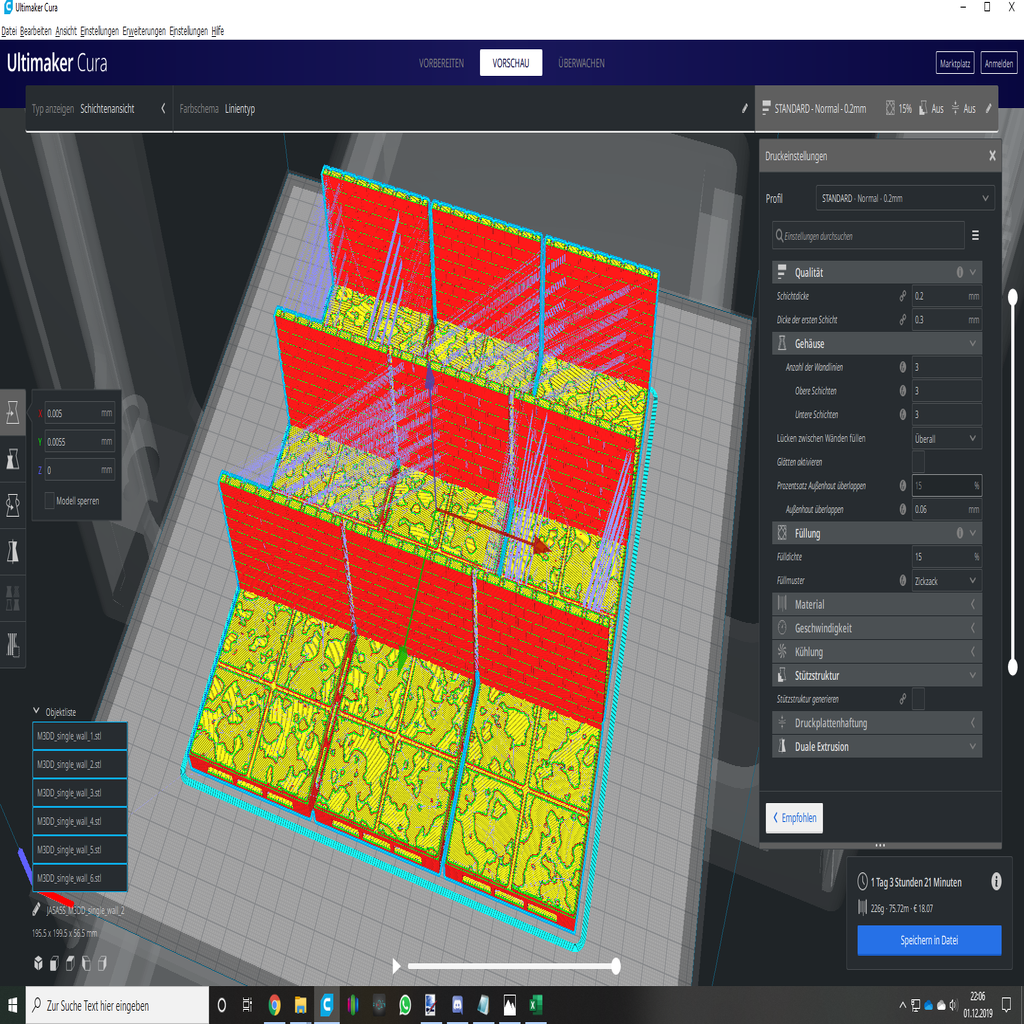
Task: Open the Datei menu
Action: (x=9, y=31)
